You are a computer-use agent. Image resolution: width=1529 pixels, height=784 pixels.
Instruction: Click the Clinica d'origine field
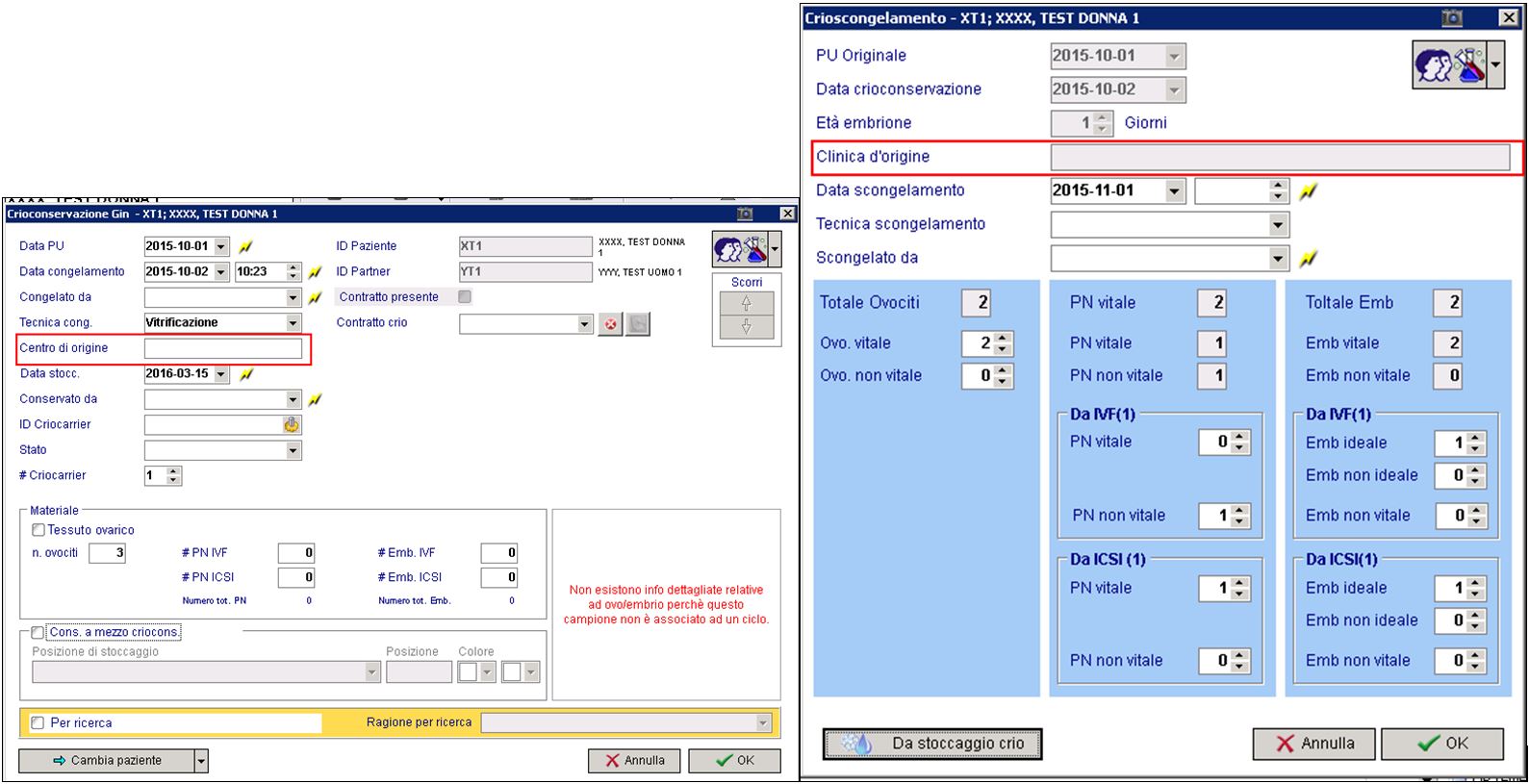pyautogui.click(x=1280, y=158)
